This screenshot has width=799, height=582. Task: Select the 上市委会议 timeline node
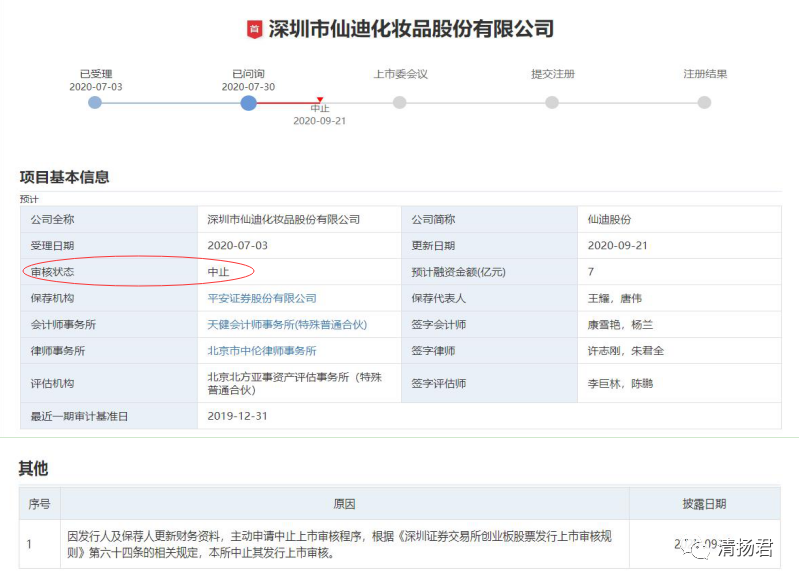[x=400, y=102]
